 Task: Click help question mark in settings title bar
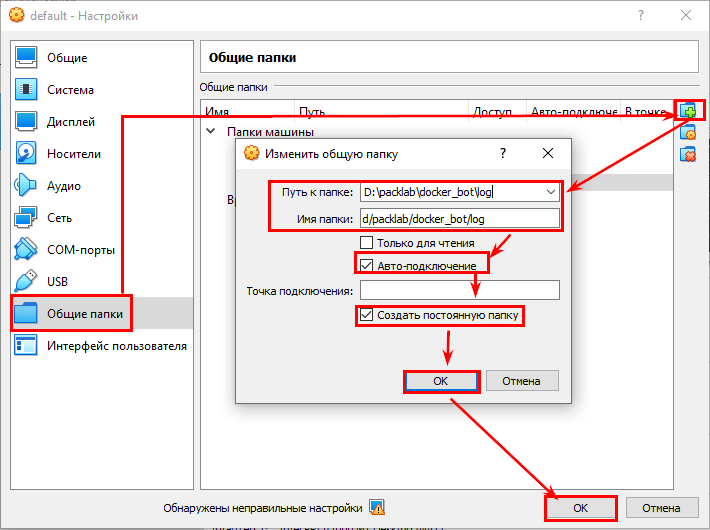(x=641, y=15)
